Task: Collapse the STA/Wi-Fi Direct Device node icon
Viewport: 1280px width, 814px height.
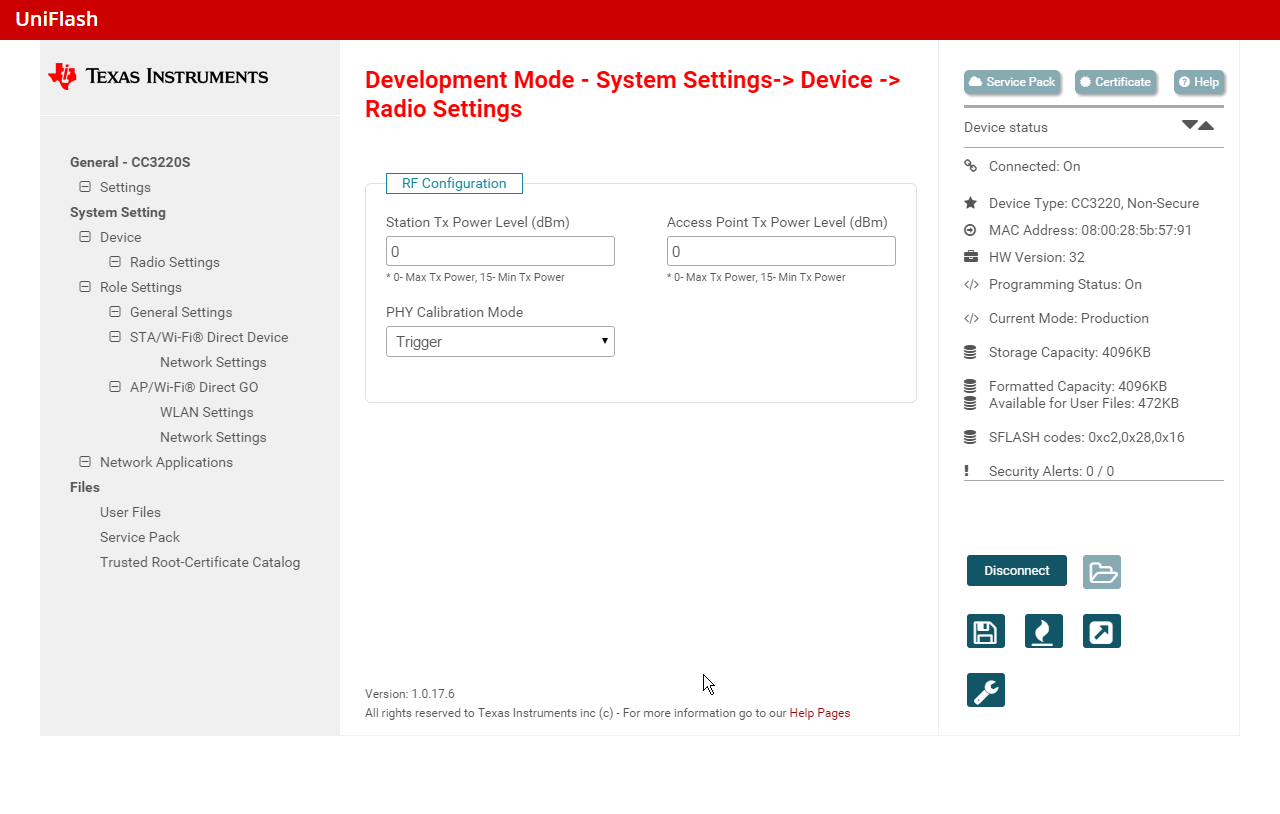Action: (x=115, y=337)
